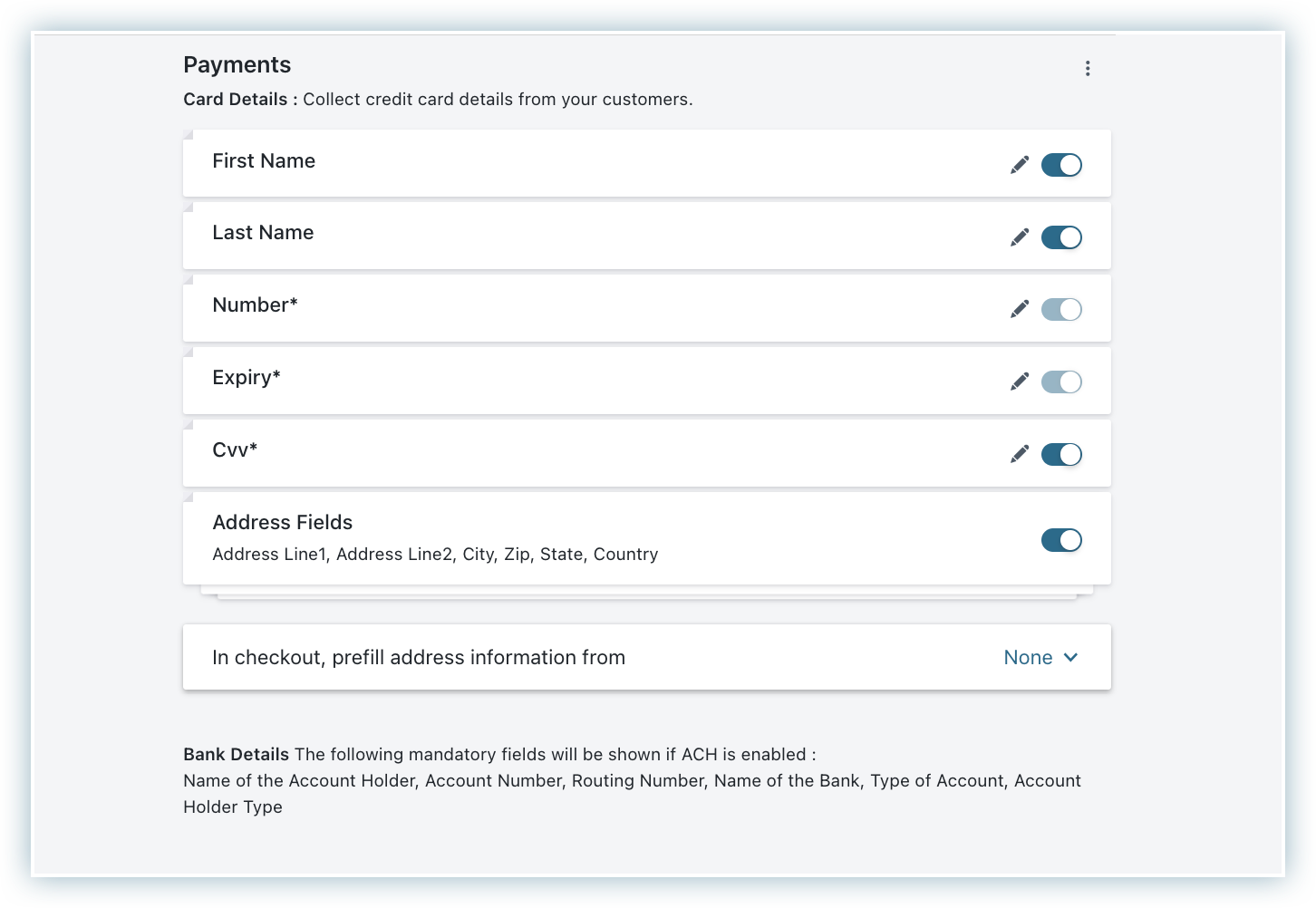Select the First Name row label

coord(264,161)
